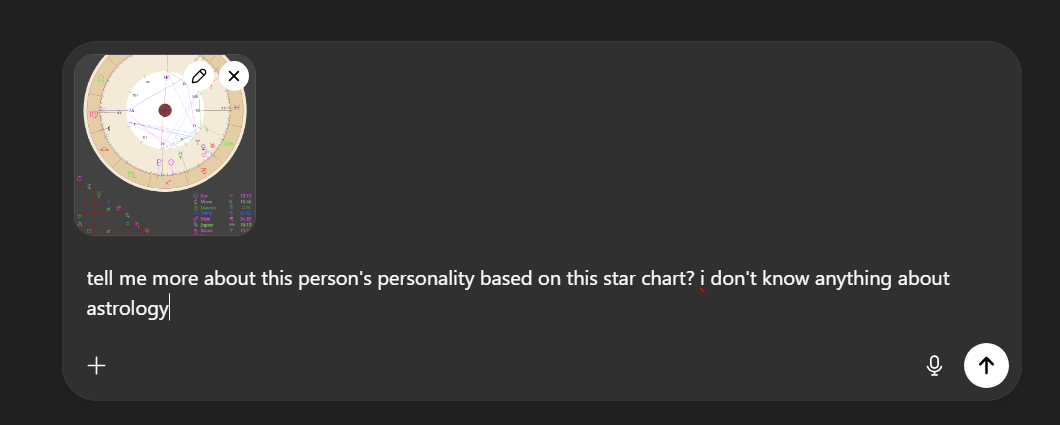Open the plus attachment menu
The width and height of the screenshot is (1060, 425).
(97, 366)
